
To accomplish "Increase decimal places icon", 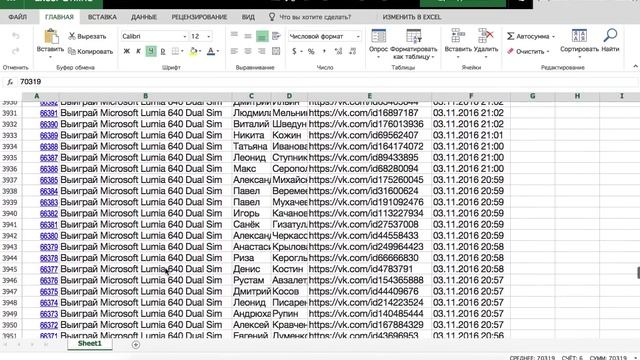I will tap(338, 51).
